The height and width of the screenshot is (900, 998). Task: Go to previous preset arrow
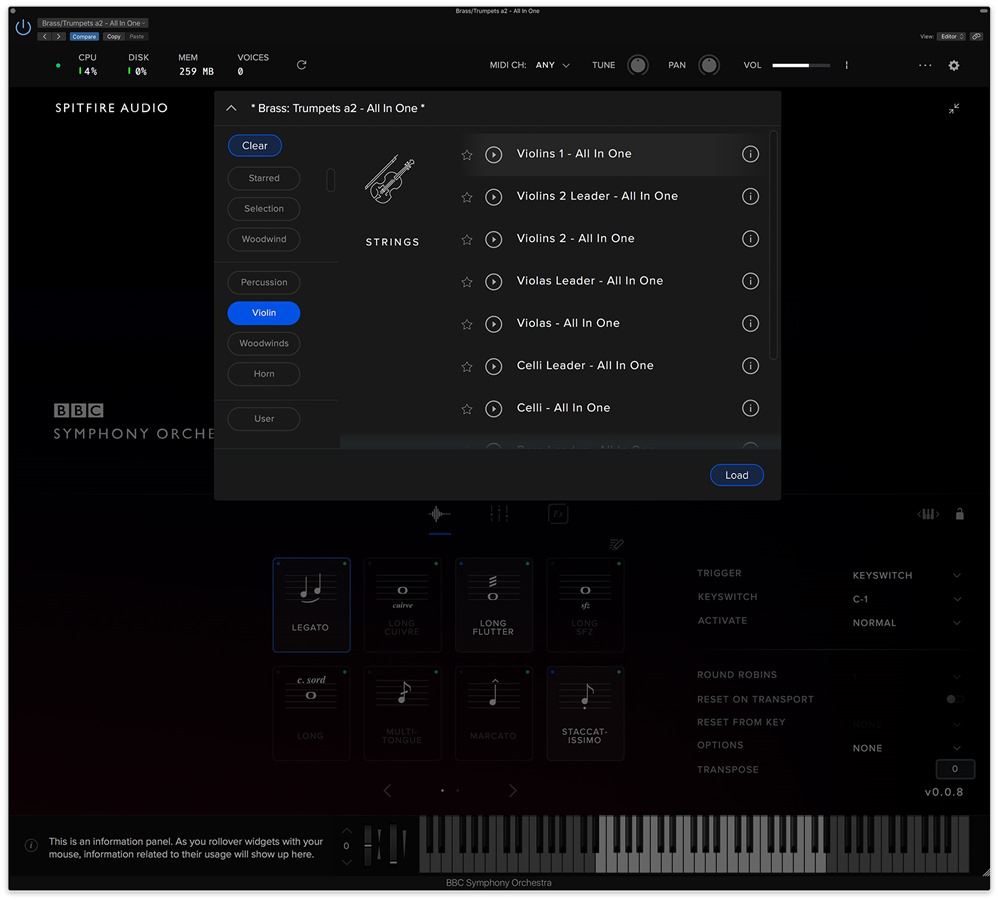click(45, 36)
